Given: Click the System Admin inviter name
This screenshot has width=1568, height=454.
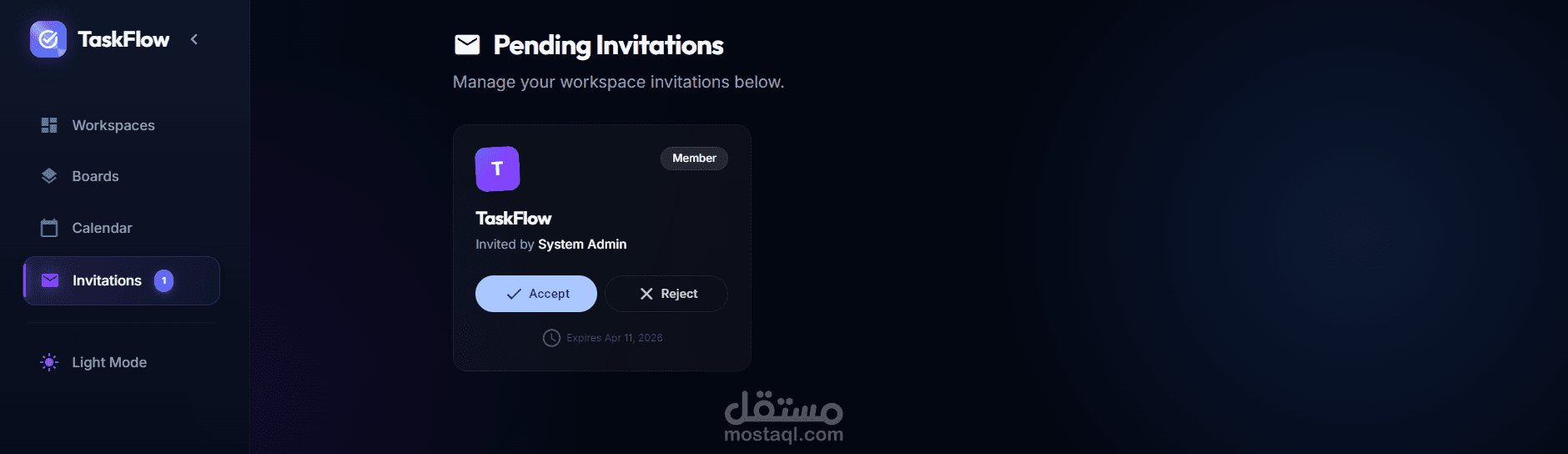Looking at the screenshot, I should [x=582, y=245].
